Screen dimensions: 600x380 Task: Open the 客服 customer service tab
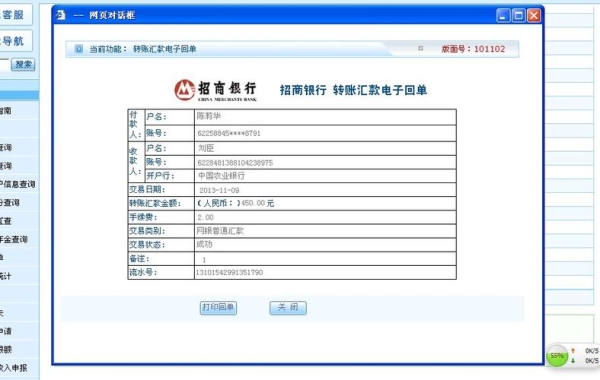tap(15, 15)
